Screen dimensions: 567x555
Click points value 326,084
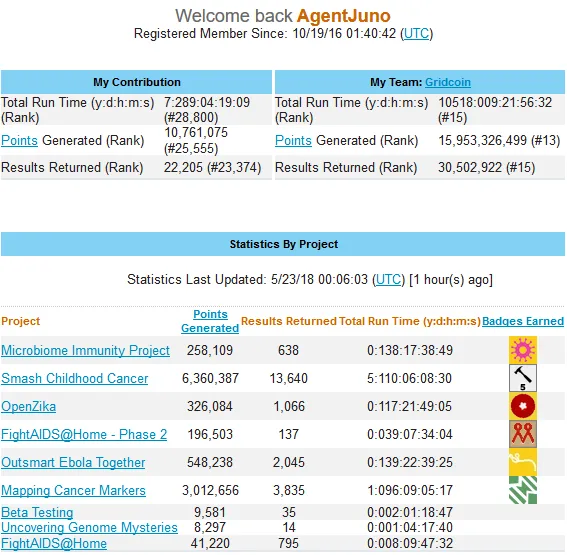point(210,406)
